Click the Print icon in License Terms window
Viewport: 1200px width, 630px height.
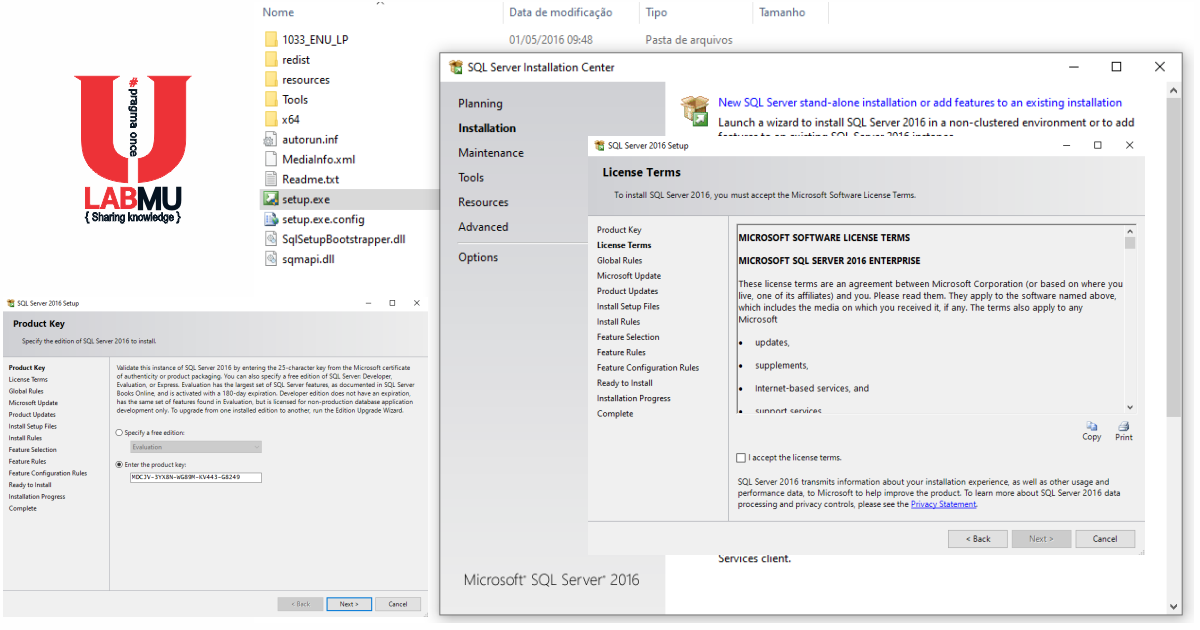[1123, 428]
